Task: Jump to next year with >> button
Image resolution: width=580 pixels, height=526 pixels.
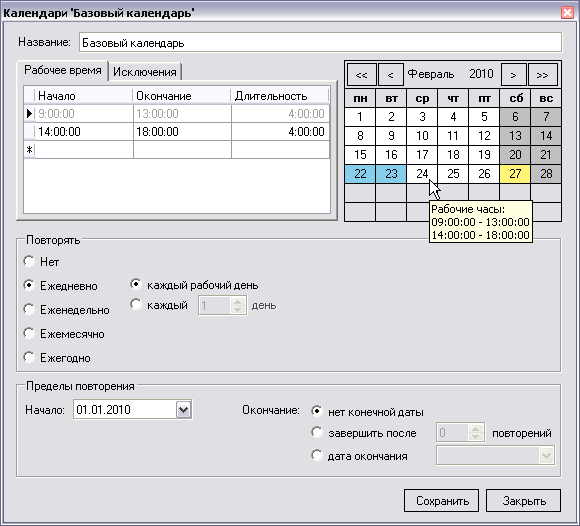Action: [x=543, y=75]
